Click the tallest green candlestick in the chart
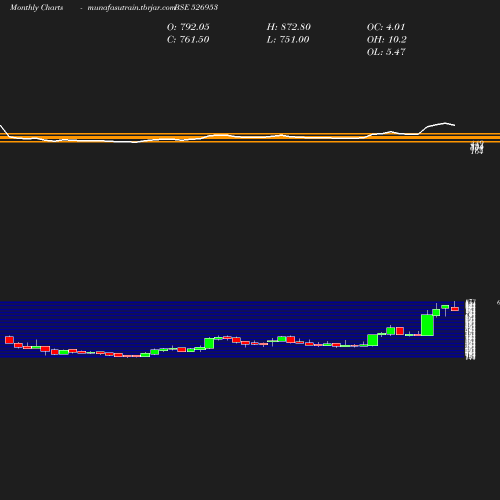The height and width of the screenshot is (500, 500). point(427,325)
